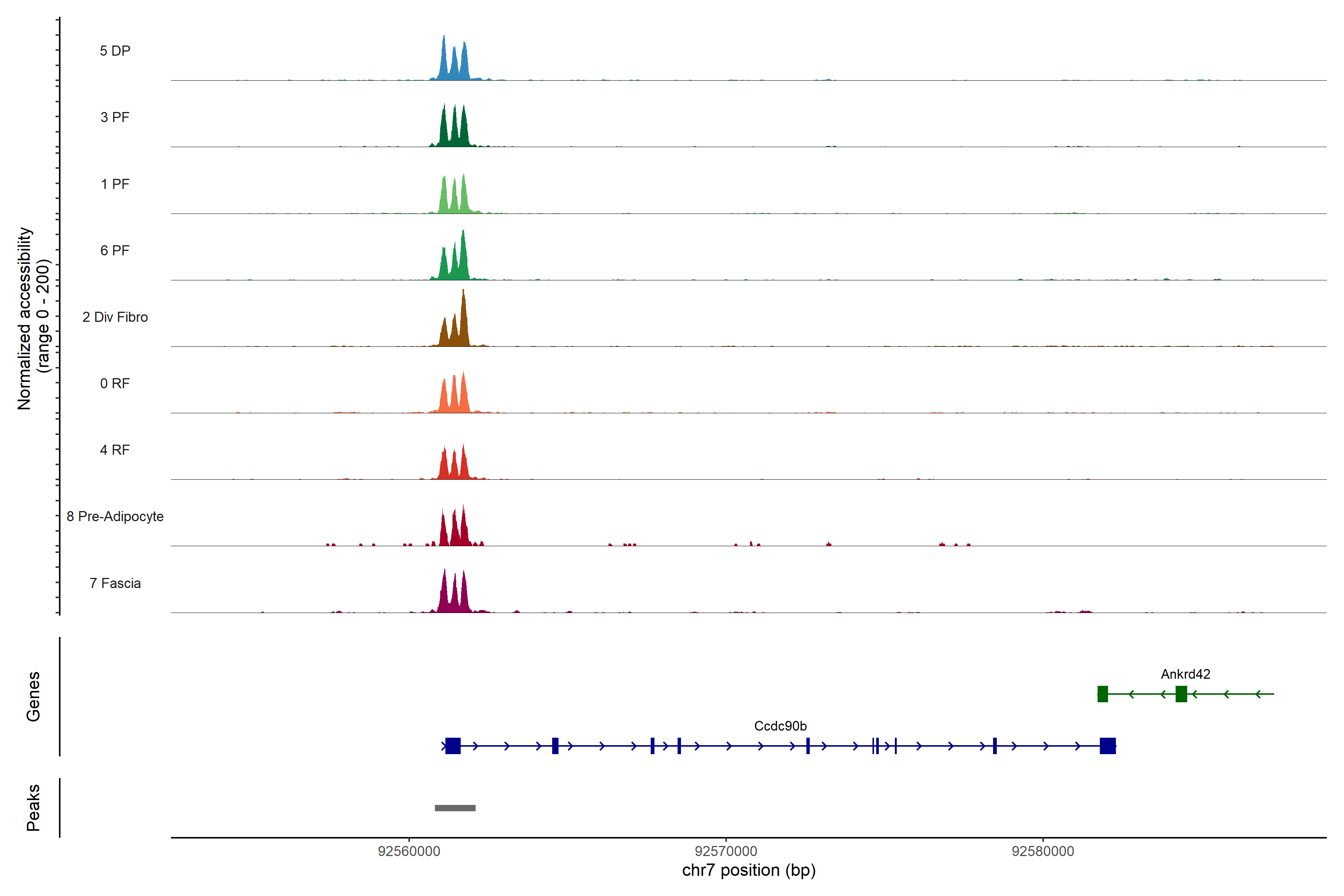Click the Ankrd42 gene label
The image size is (1344, 896).
pyautogui.click(x=1185, y=674)
